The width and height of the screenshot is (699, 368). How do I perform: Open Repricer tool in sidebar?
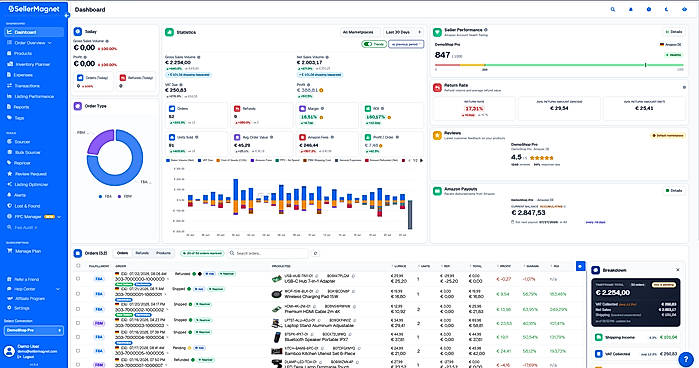point(22,163)
